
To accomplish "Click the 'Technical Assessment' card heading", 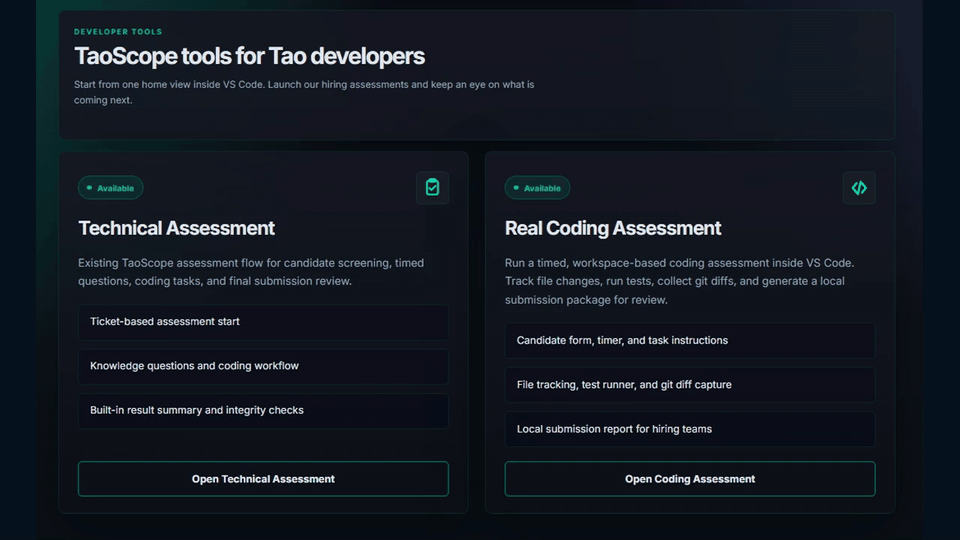I will (176, 228).
